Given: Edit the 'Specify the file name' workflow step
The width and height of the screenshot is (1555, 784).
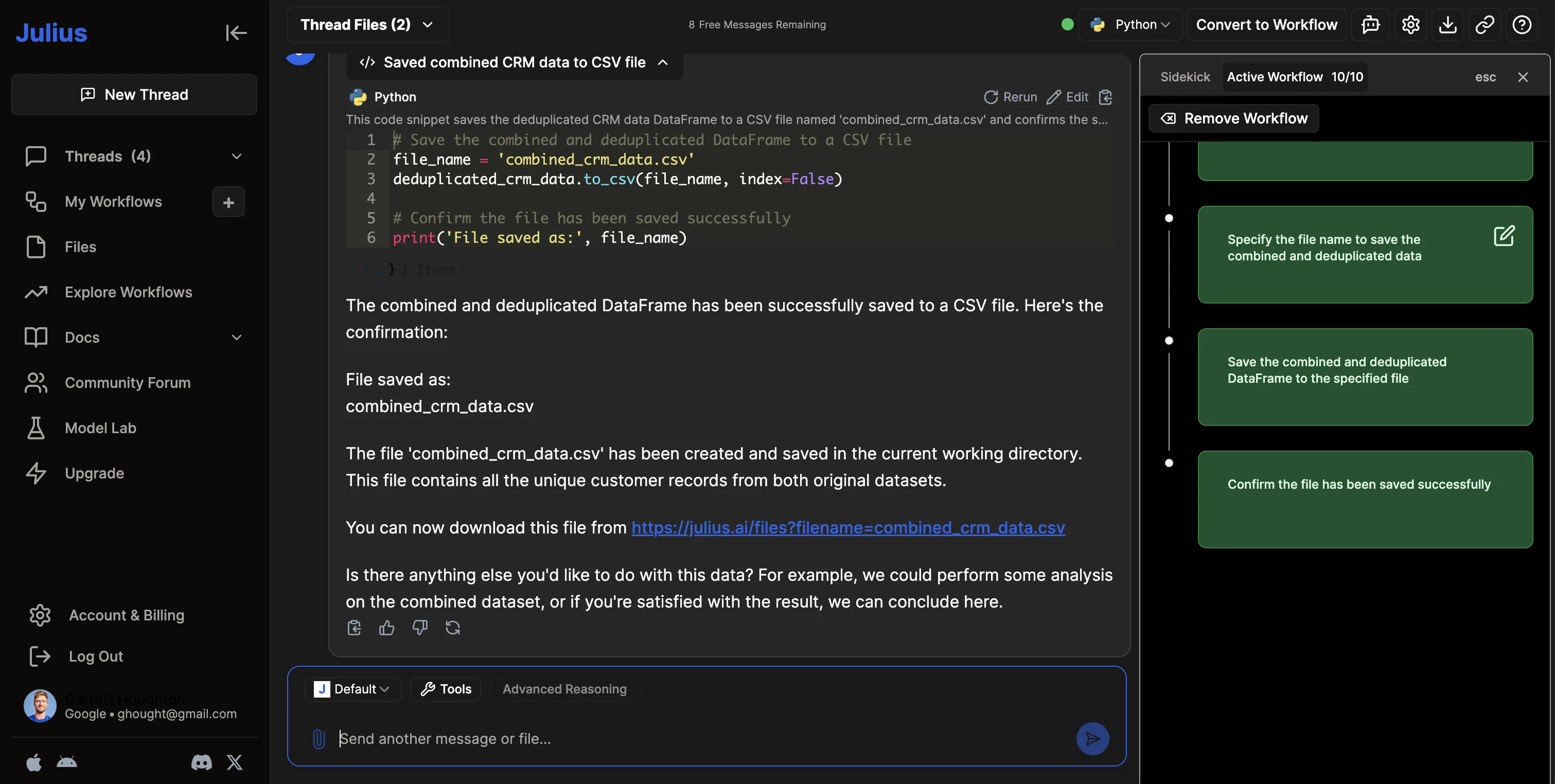Looking at the screenshot, I should pyautogui.click(x=1504, y=236).
